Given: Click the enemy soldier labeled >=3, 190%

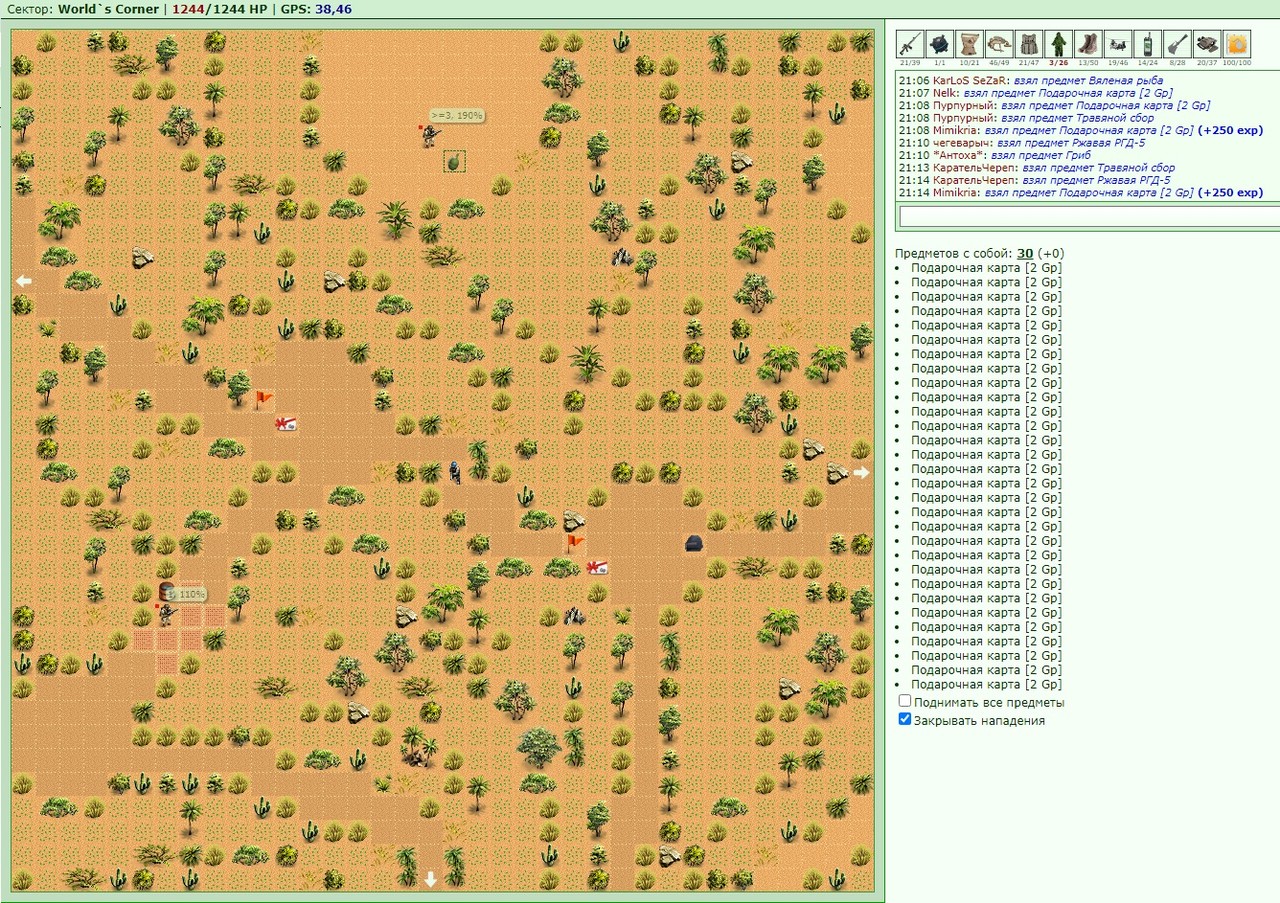Looking at the screenshot, I should coord(429,135).
